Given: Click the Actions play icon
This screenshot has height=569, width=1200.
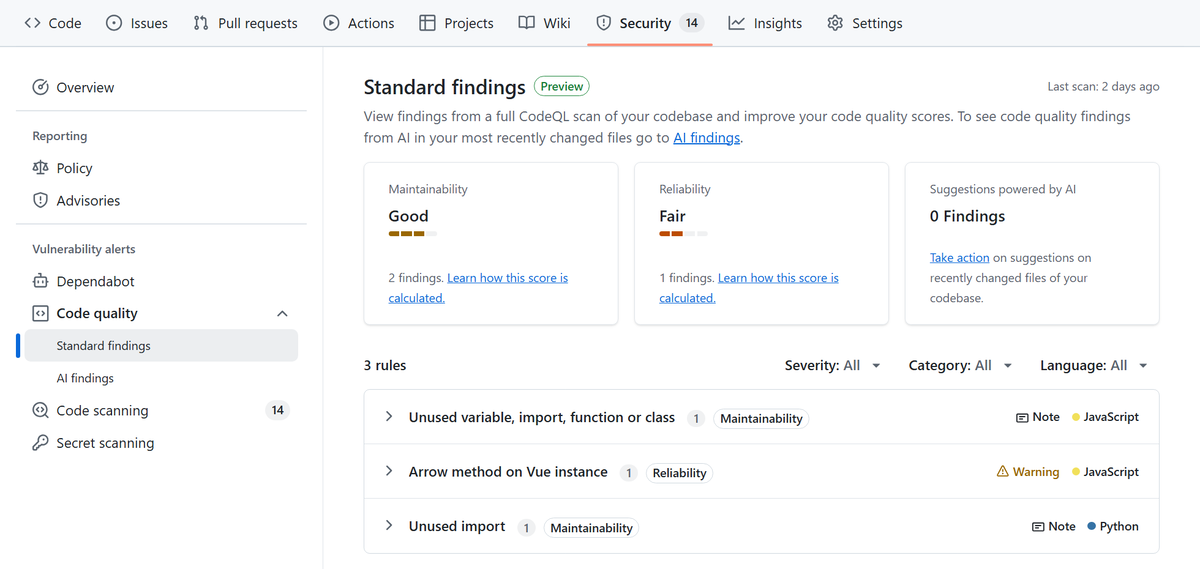Looking at the screenshot, I should pyautogui.click(x=332, y=23).
